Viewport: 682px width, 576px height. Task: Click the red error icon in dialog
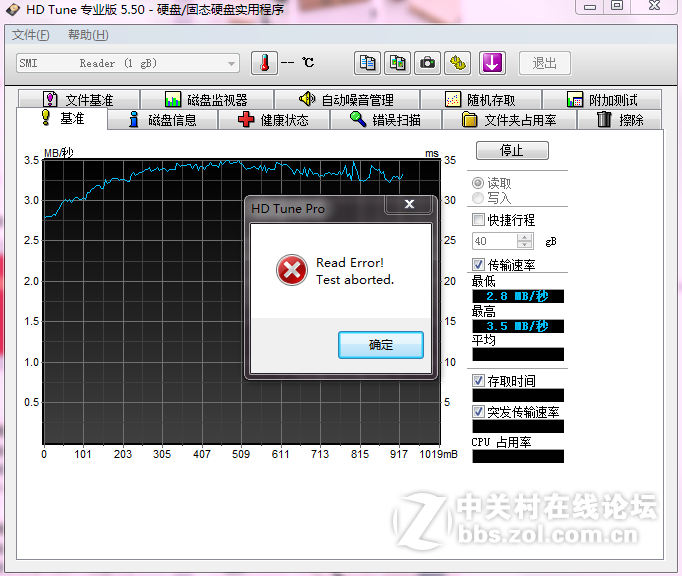coord(291,270)
